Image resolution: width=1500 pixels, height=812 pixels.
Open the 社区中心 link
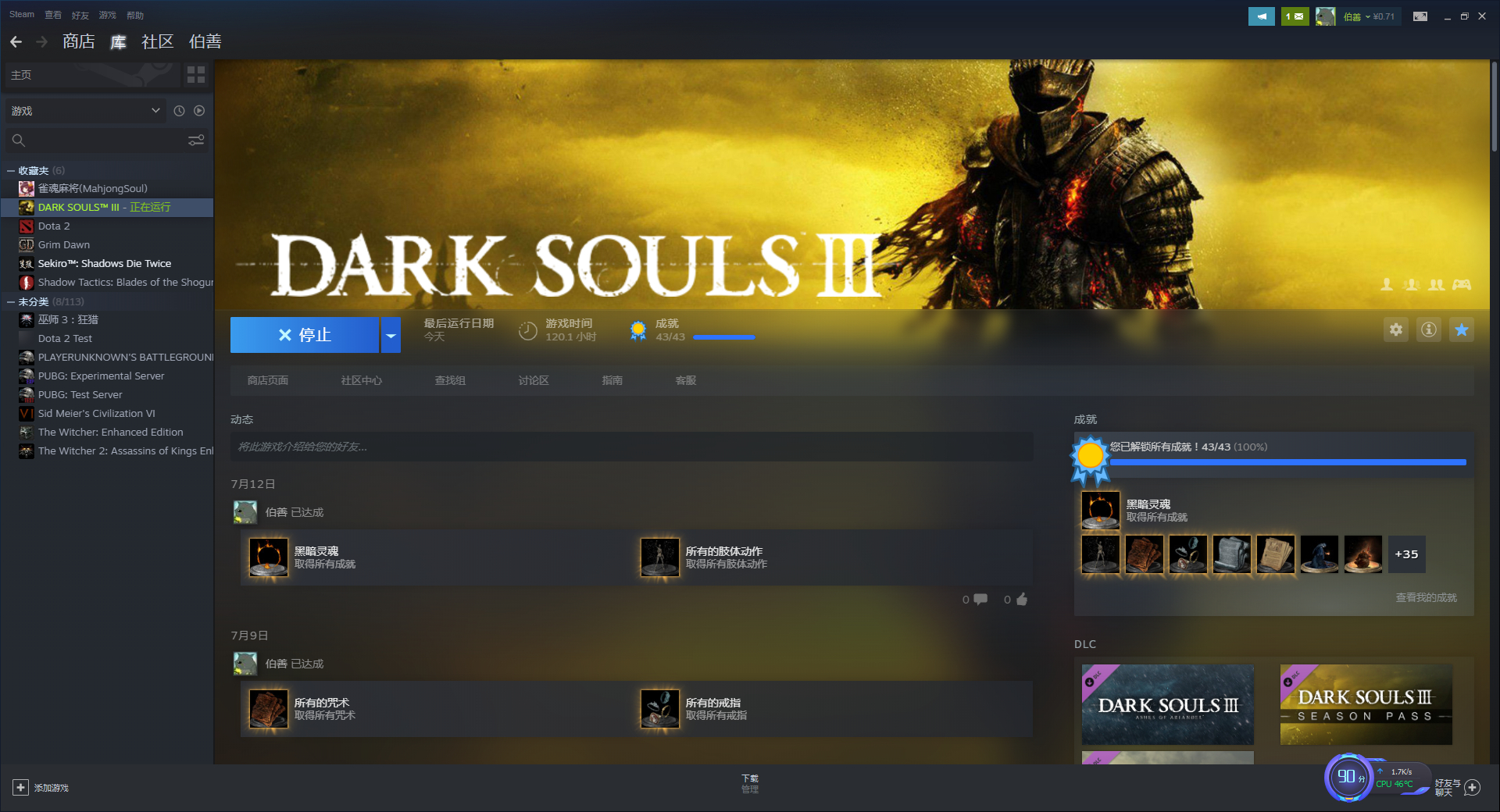(x=362, y=380)
